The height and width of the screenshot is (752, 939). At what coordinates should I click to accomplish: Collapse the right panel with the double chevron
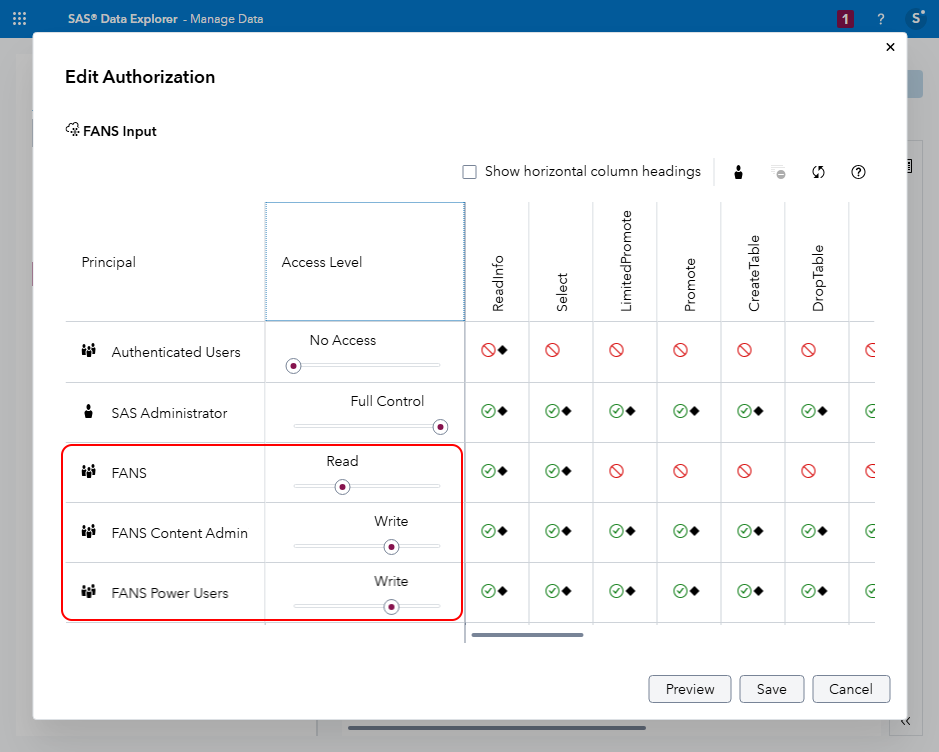click(x=906, y=720)
